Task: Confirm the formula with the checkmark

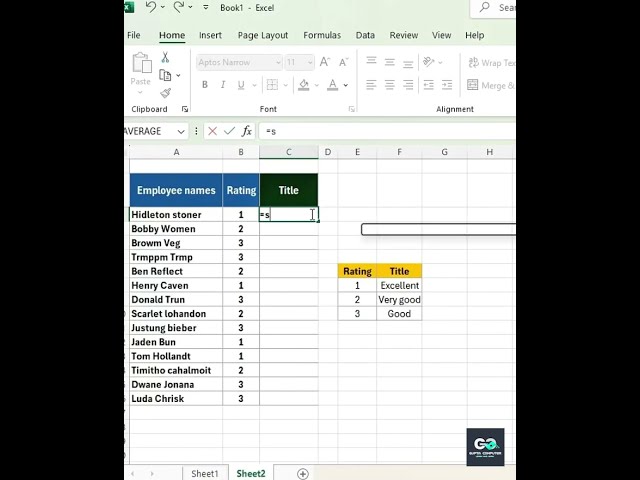Action: pos(229,131)
